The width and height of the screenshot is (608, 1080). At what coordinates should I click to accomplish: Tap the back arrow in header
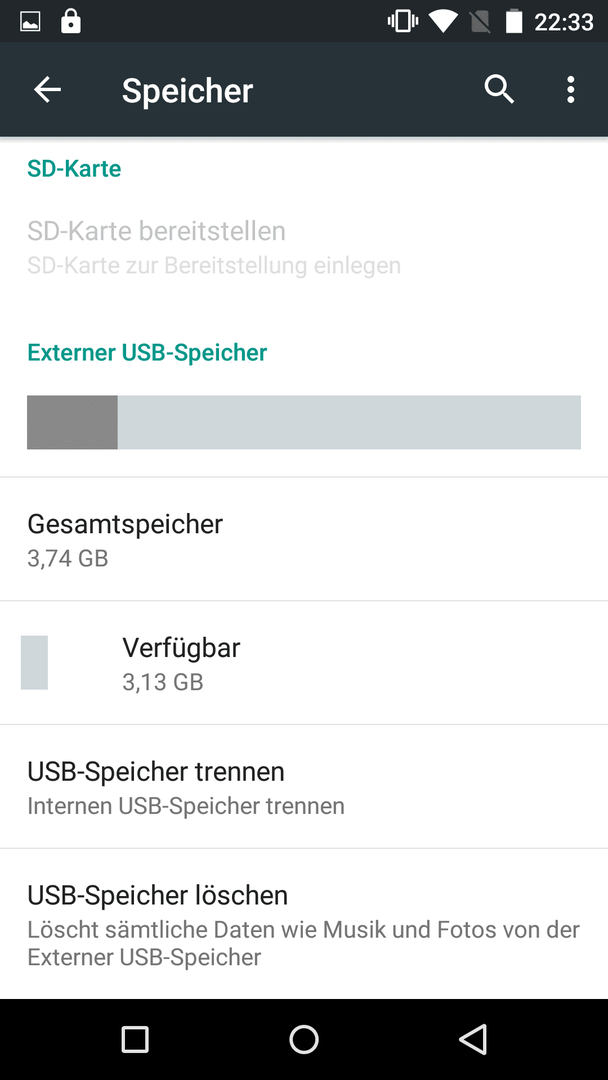click(48, 90)
